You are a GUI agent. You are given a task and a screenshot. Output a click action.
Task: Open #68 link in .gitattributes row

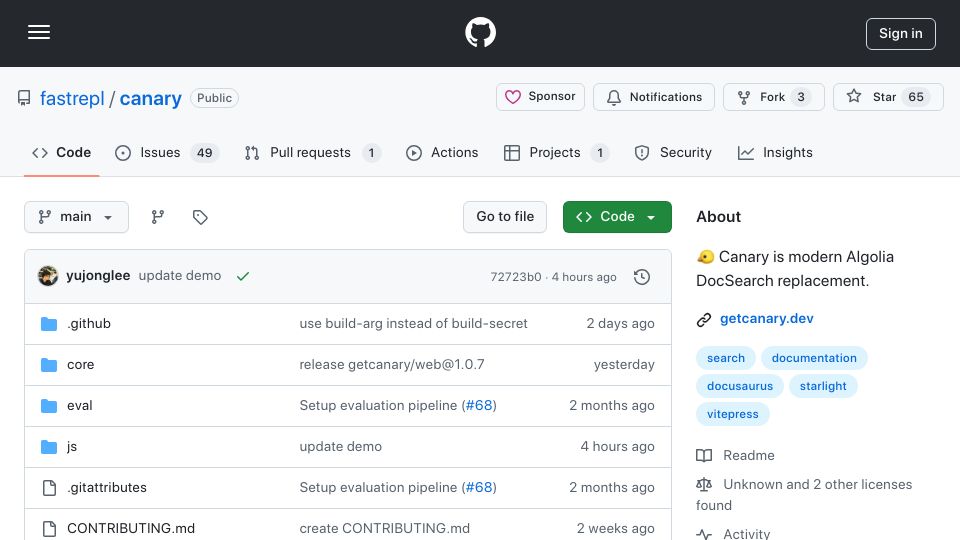click(479, 487)
